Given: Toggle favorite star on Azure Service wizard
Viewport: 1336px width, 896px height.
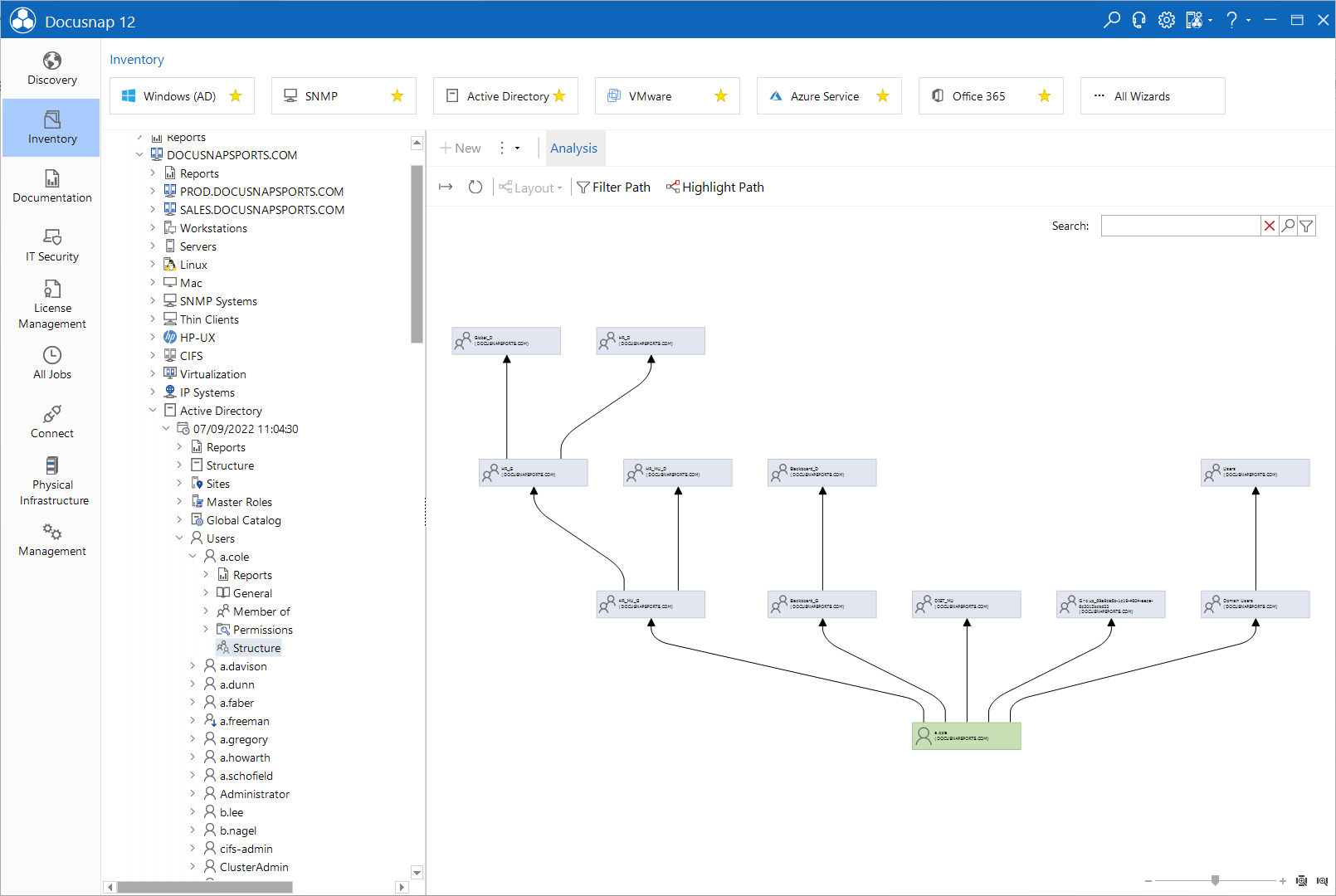Looking at the screenshot, I should pos(883,95).
